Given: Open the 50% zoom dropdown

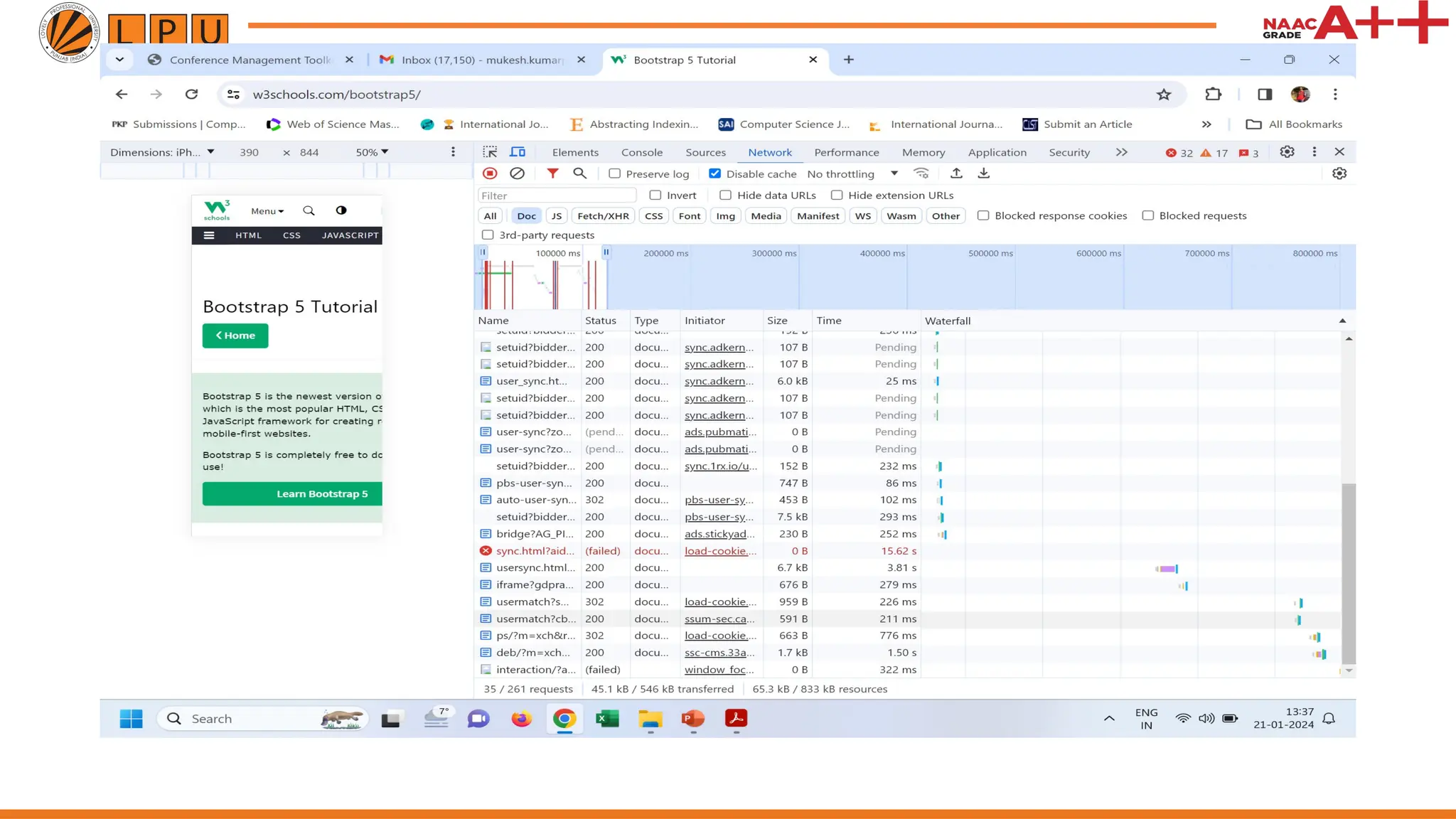Looking at the screenshot, I should coord(372,152).
